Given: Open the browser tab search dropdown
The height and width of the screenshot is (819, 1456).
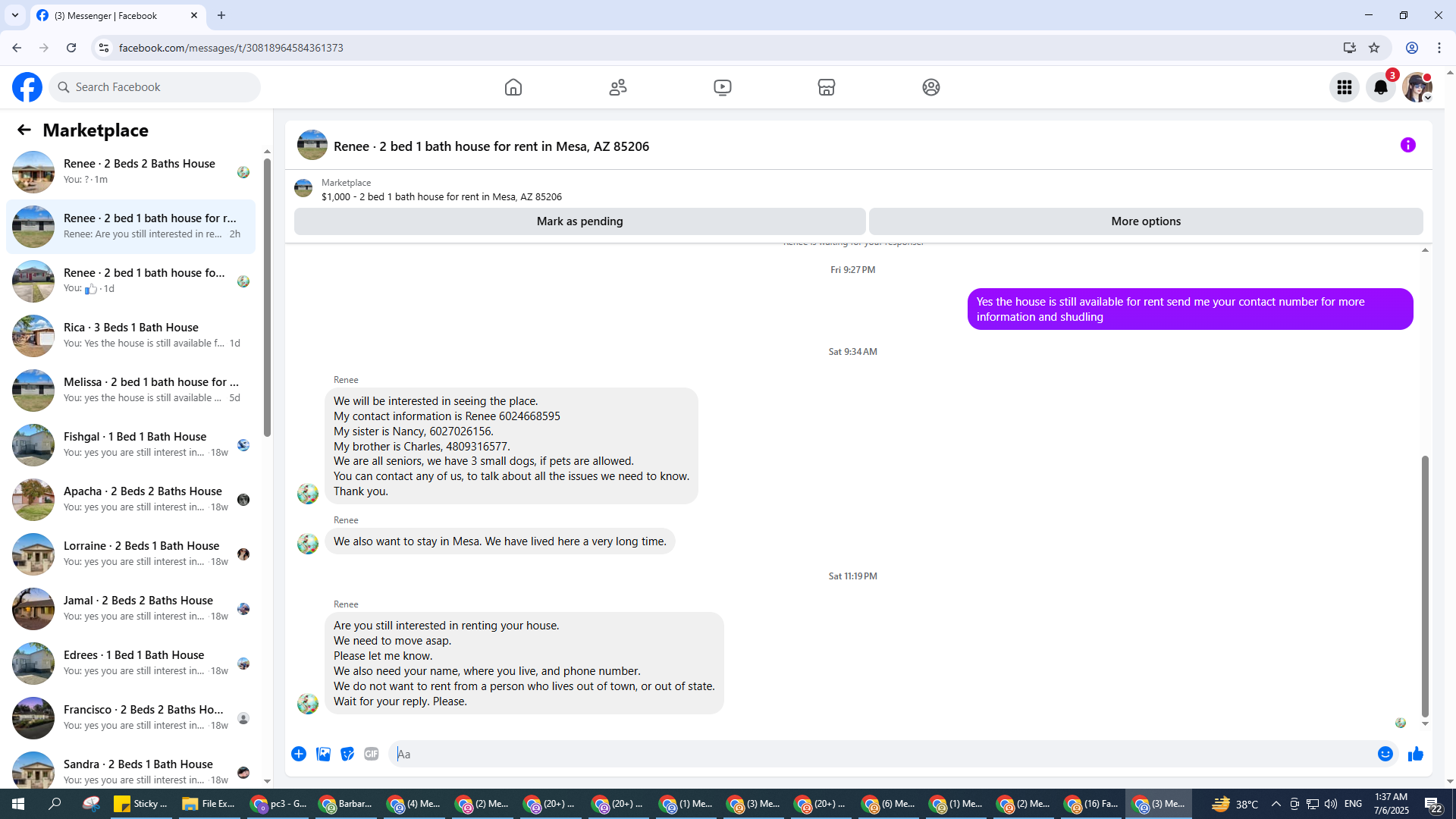Looking at the screenshot, I should (14, 15).
